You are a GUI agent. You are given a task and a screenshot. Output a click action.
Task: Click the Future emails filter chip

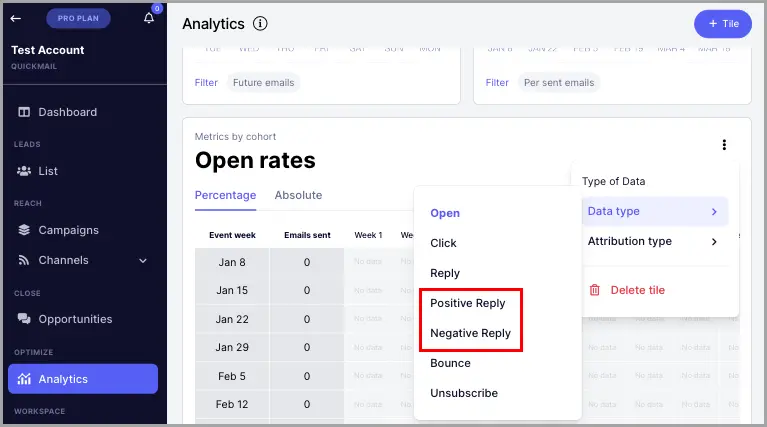point(263,83)
